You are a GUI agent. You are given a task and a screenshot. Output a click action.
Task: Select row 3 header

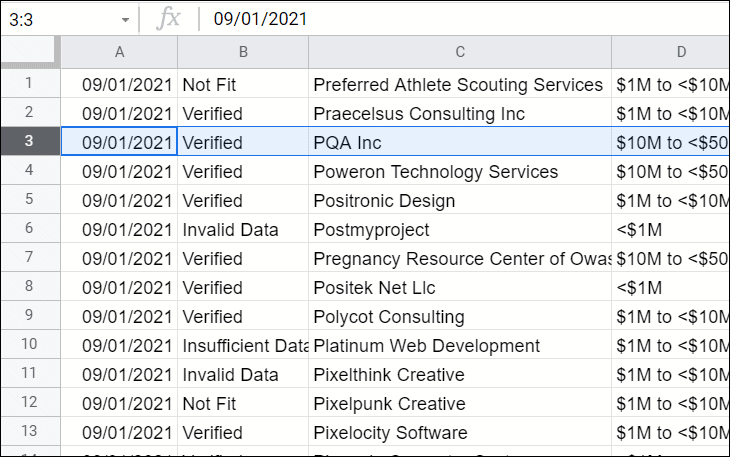click(x=31, y=141)
